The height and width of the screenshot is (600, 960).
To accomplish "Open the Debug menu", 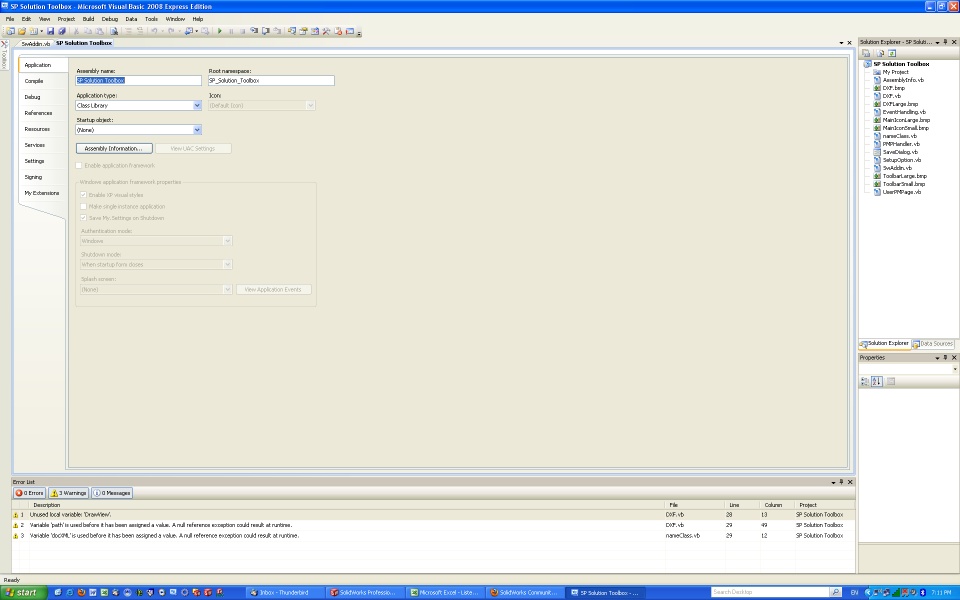I will click(x=110, y=19).
